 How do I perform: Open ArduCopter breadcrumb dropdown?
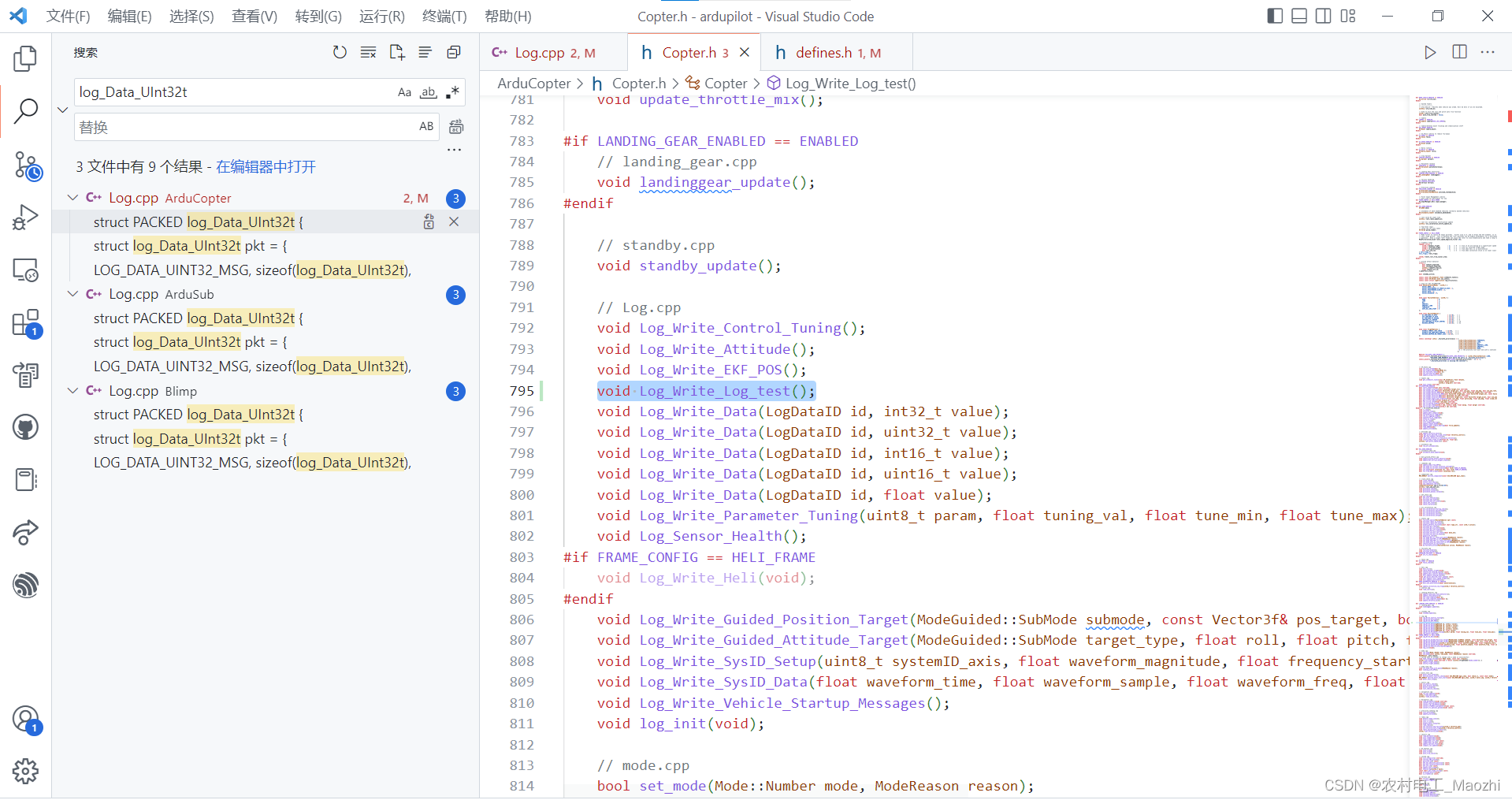[x=533, y=84]
